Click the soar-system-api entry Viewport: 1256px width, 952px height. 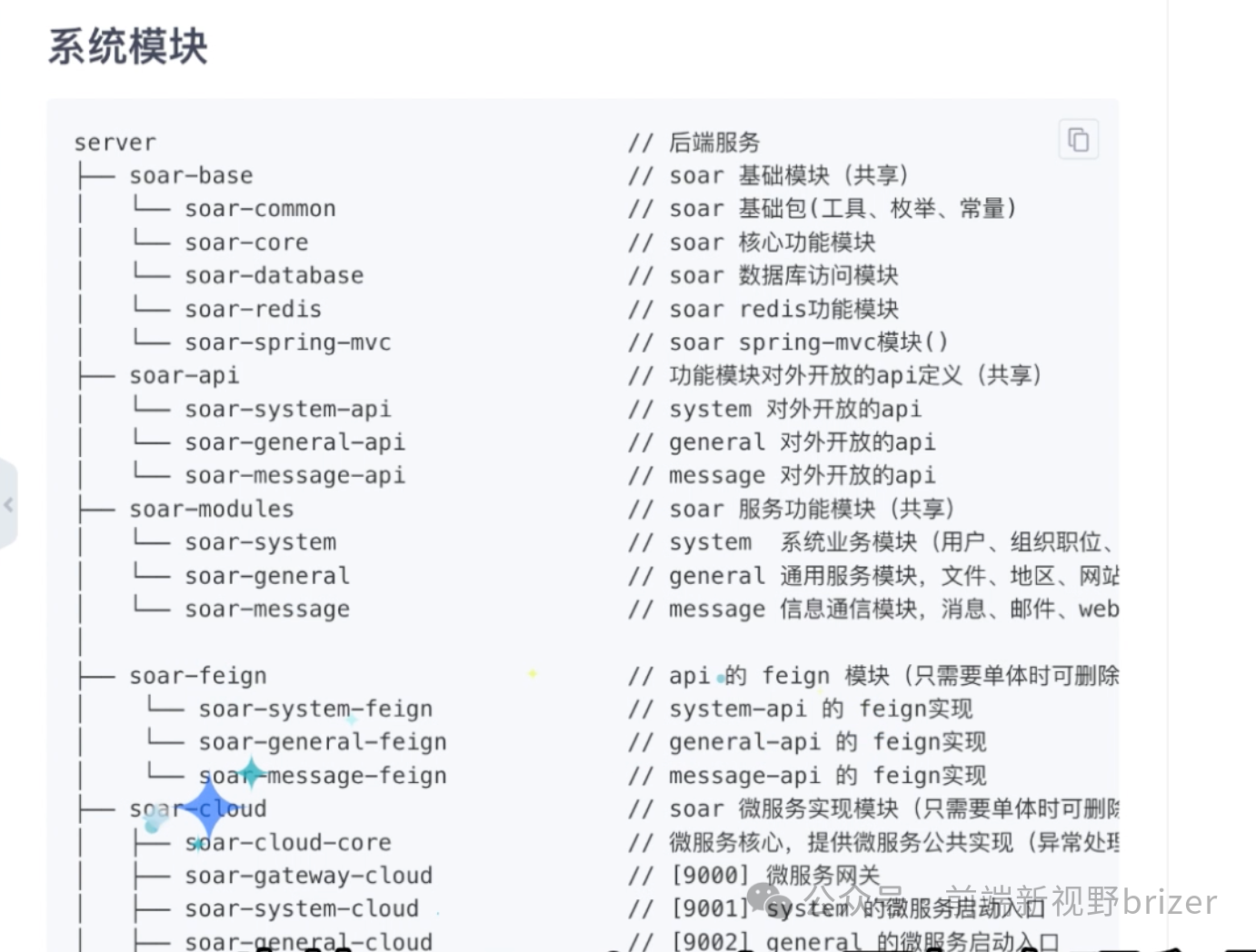[x=287, y=408]
